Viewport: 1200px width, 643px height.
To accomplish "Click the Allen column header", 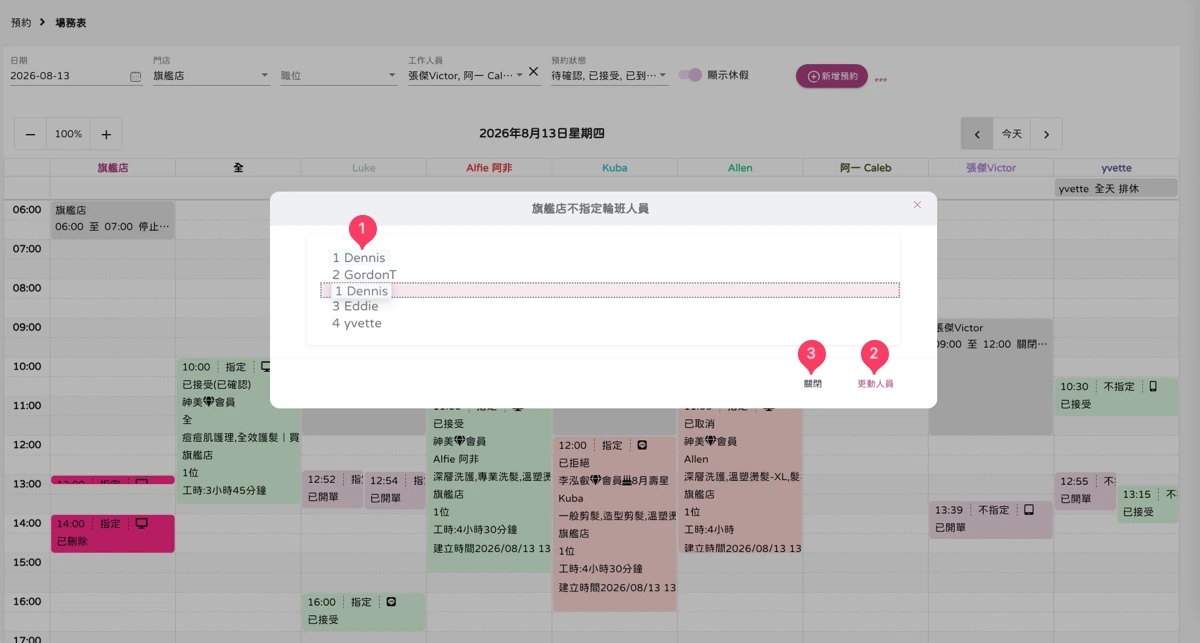I will pyautogui.click(x=740, y=168).
